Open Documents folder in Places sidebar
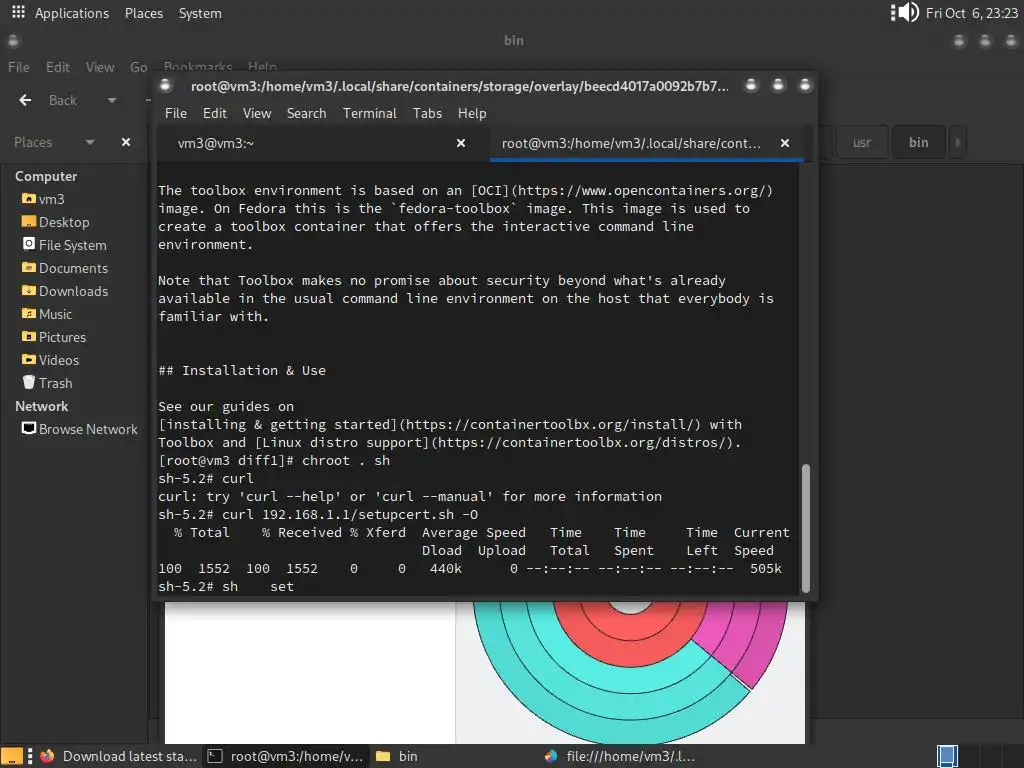The width and height of the screenshot is (1024, 768). (x=65, y=268)
